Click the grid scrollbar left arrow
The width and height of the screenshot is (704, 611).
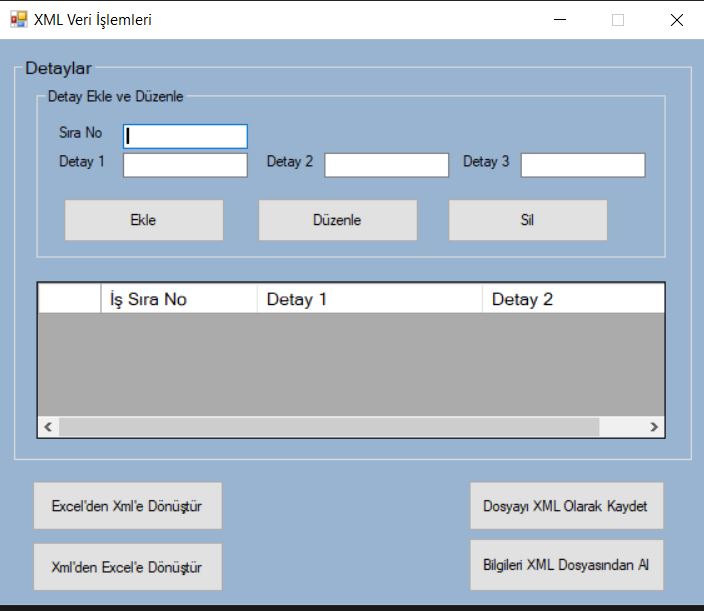pos(48,426)
